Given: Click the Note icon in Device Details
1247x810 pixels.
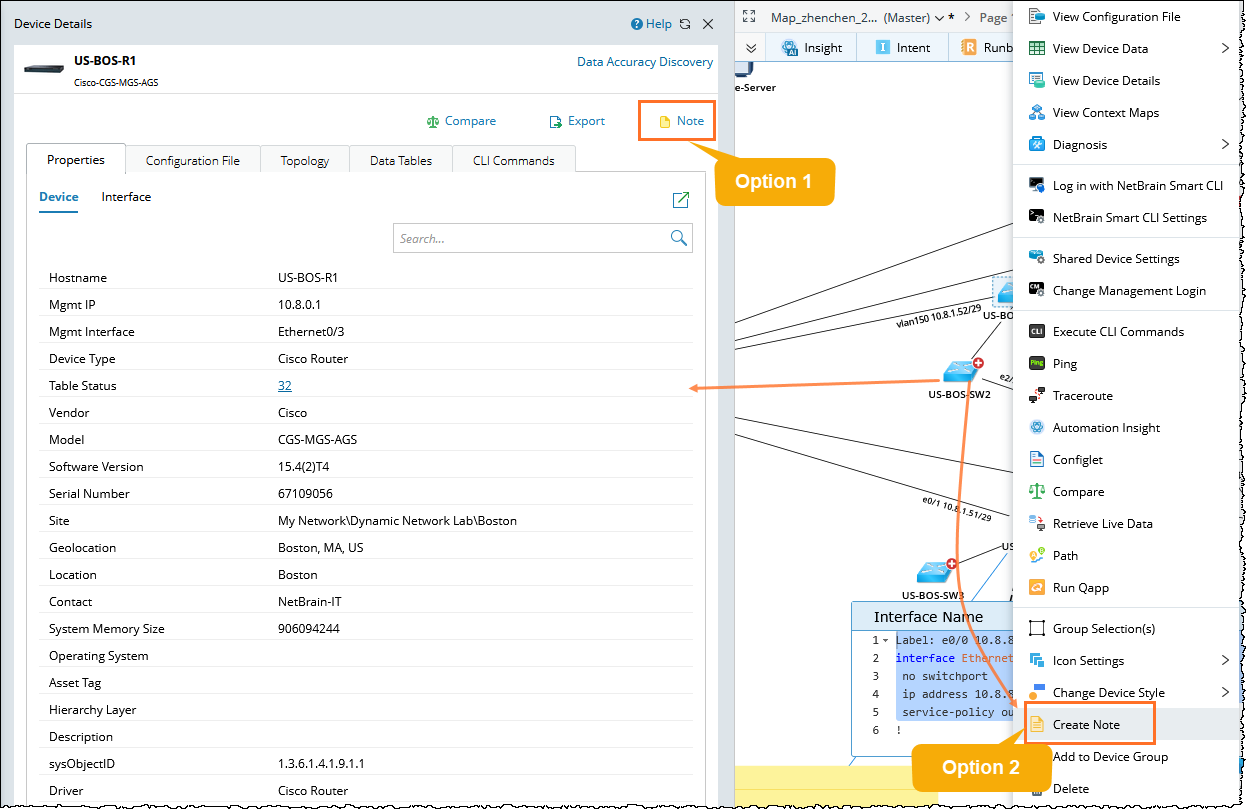Looking at the screenshot, I should point(664,122).
